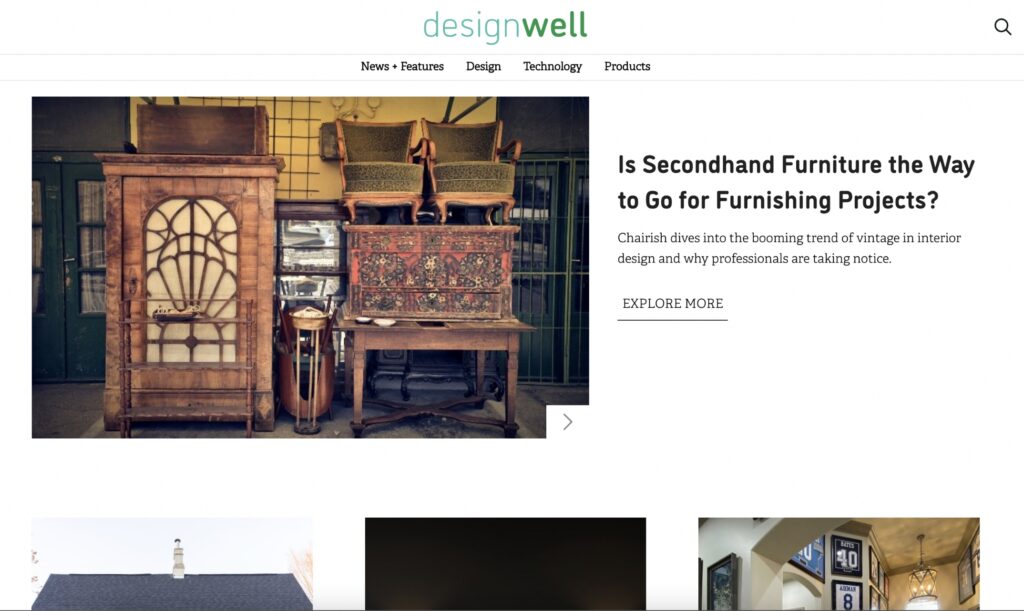Screen dimensions: 1024x611
Task: Open the Products nav item
Action: (x=627, y=67)
